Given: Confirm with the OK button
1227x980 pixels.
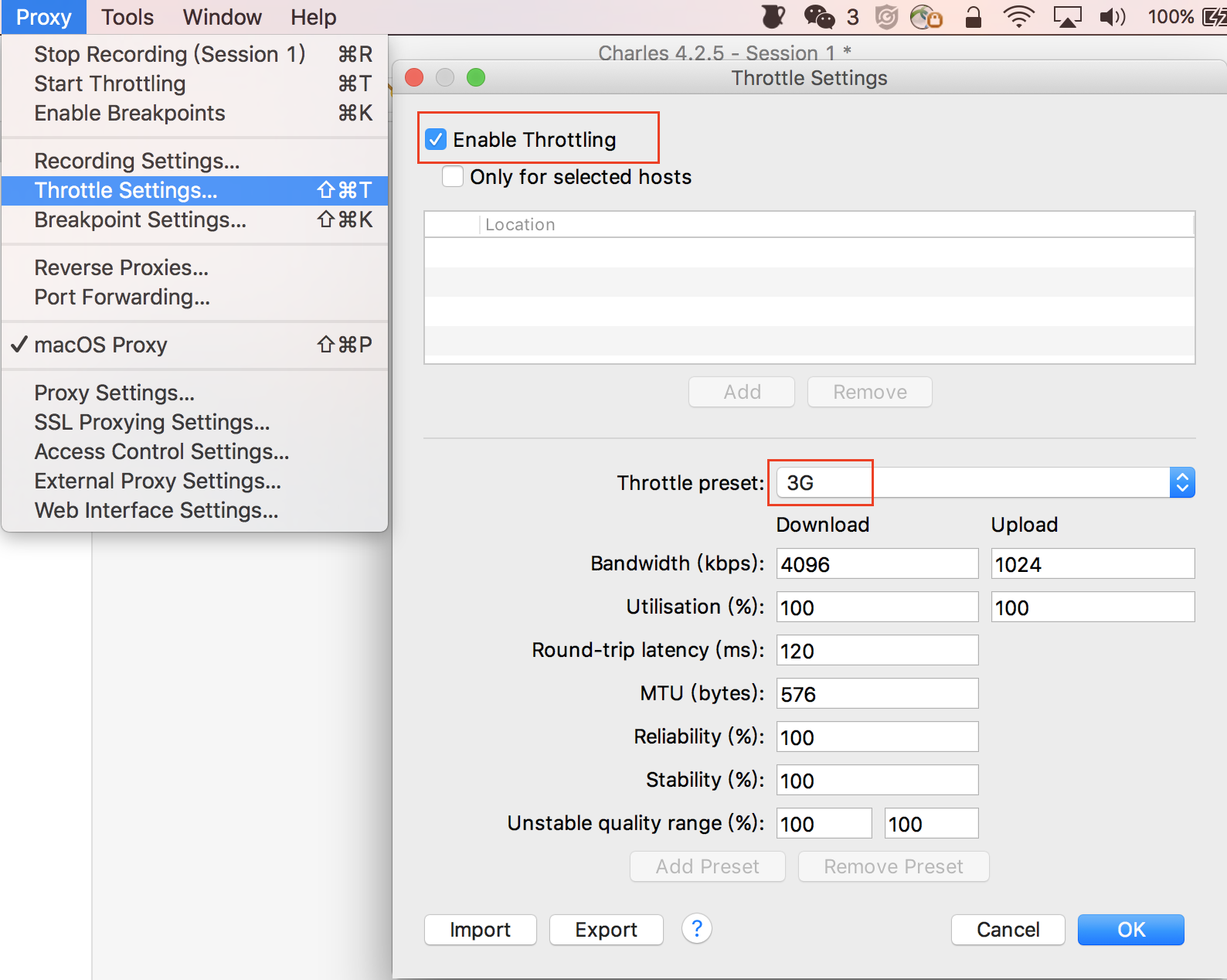Looking at the screenshot, I should coord(1131,930).
